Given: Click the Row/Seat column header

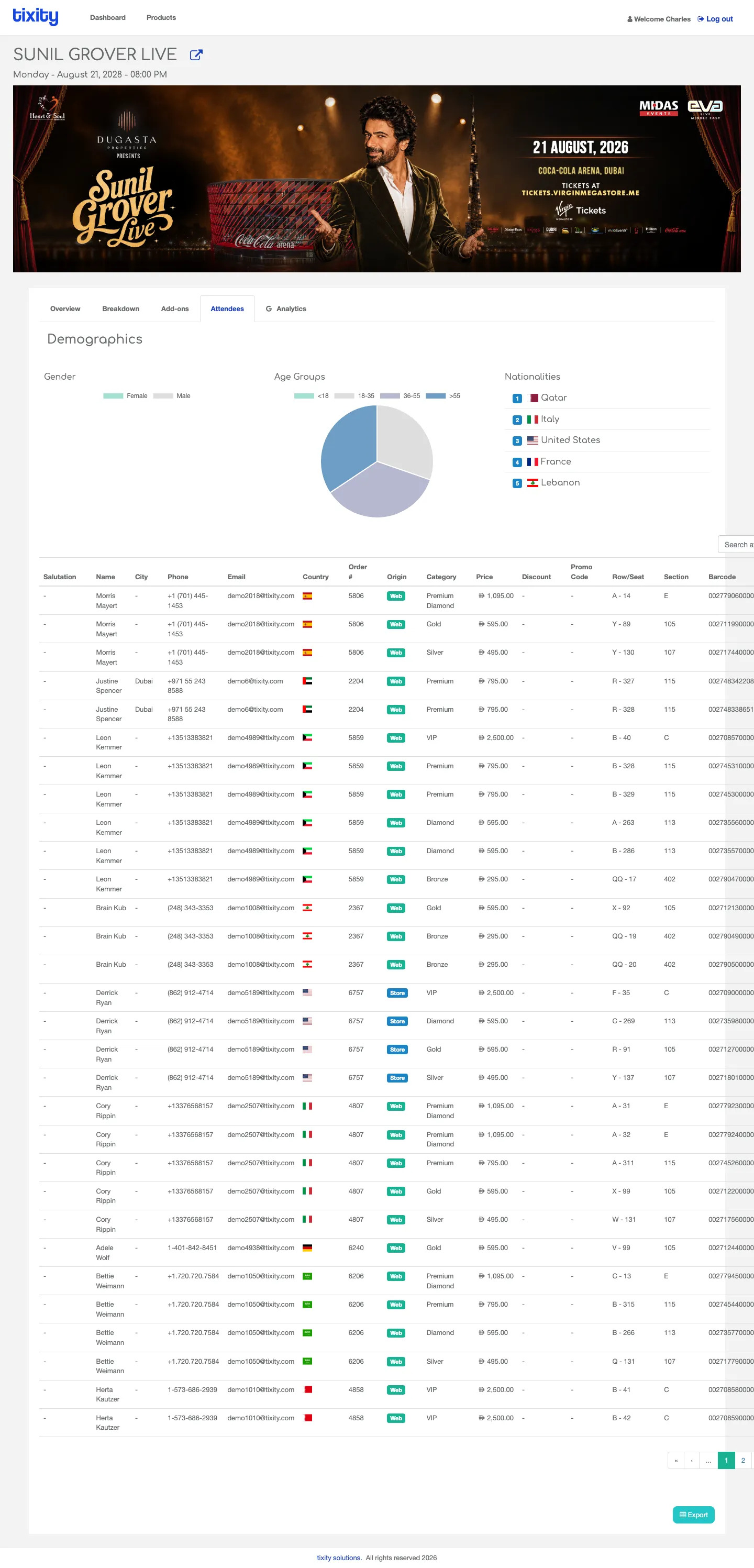Looking at the screenshot, I should pos(628,577).
